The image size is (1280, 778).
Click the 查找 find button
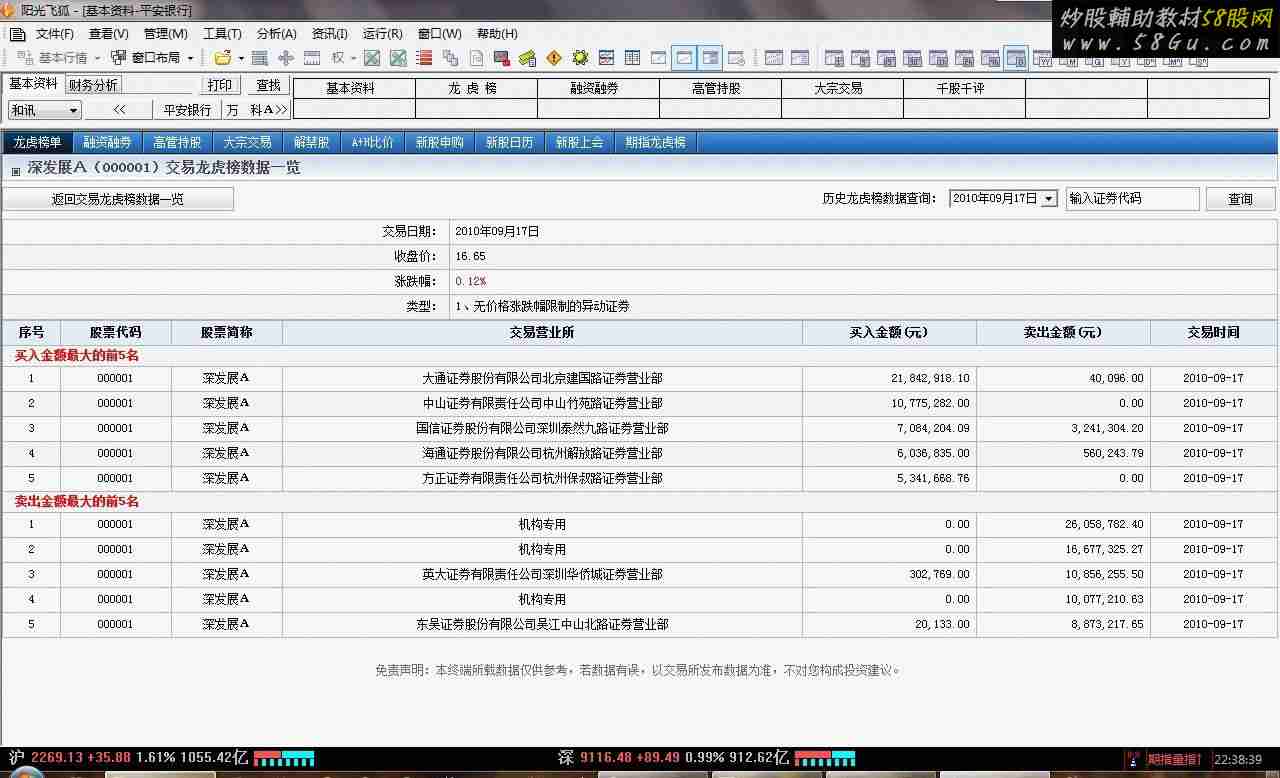point(268,86)
